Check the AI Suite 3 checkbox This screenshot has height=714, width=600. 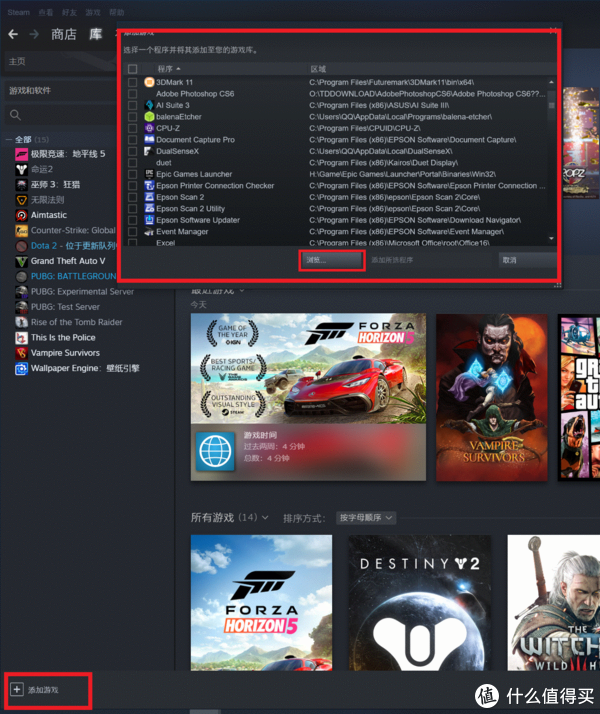tap(132, 105)
